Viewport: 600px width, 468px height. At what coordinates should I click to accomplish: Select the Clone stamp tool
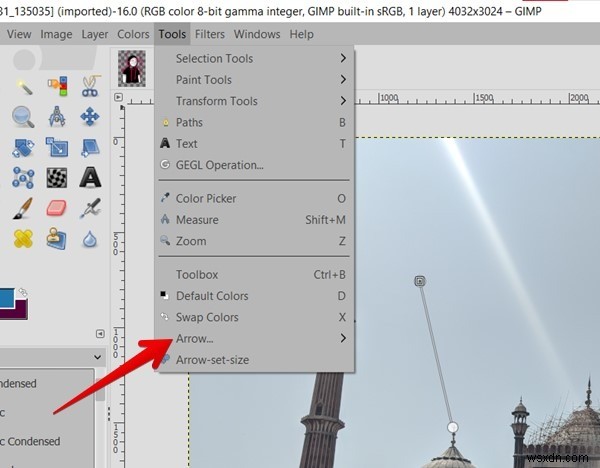point(57,239)
